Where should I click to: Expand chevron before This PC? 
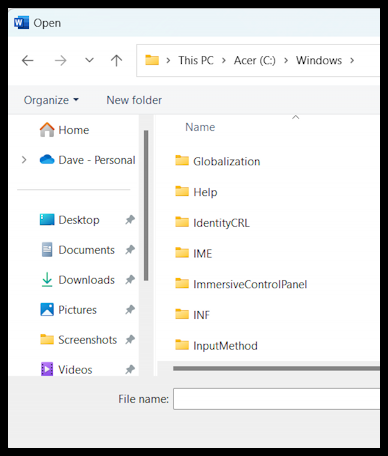tap(168, 61)
